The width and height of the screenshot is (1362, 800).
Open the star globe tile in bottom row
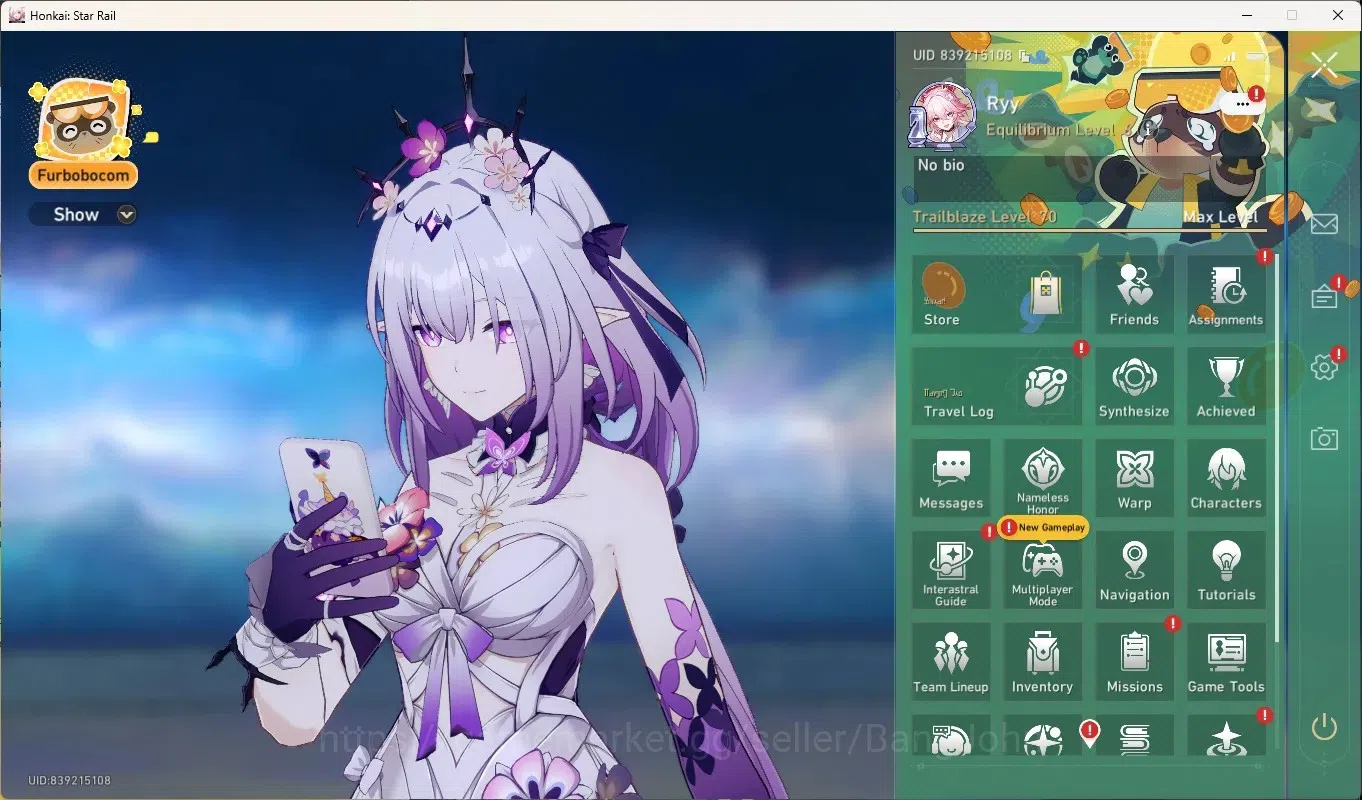pos(1042,737)
